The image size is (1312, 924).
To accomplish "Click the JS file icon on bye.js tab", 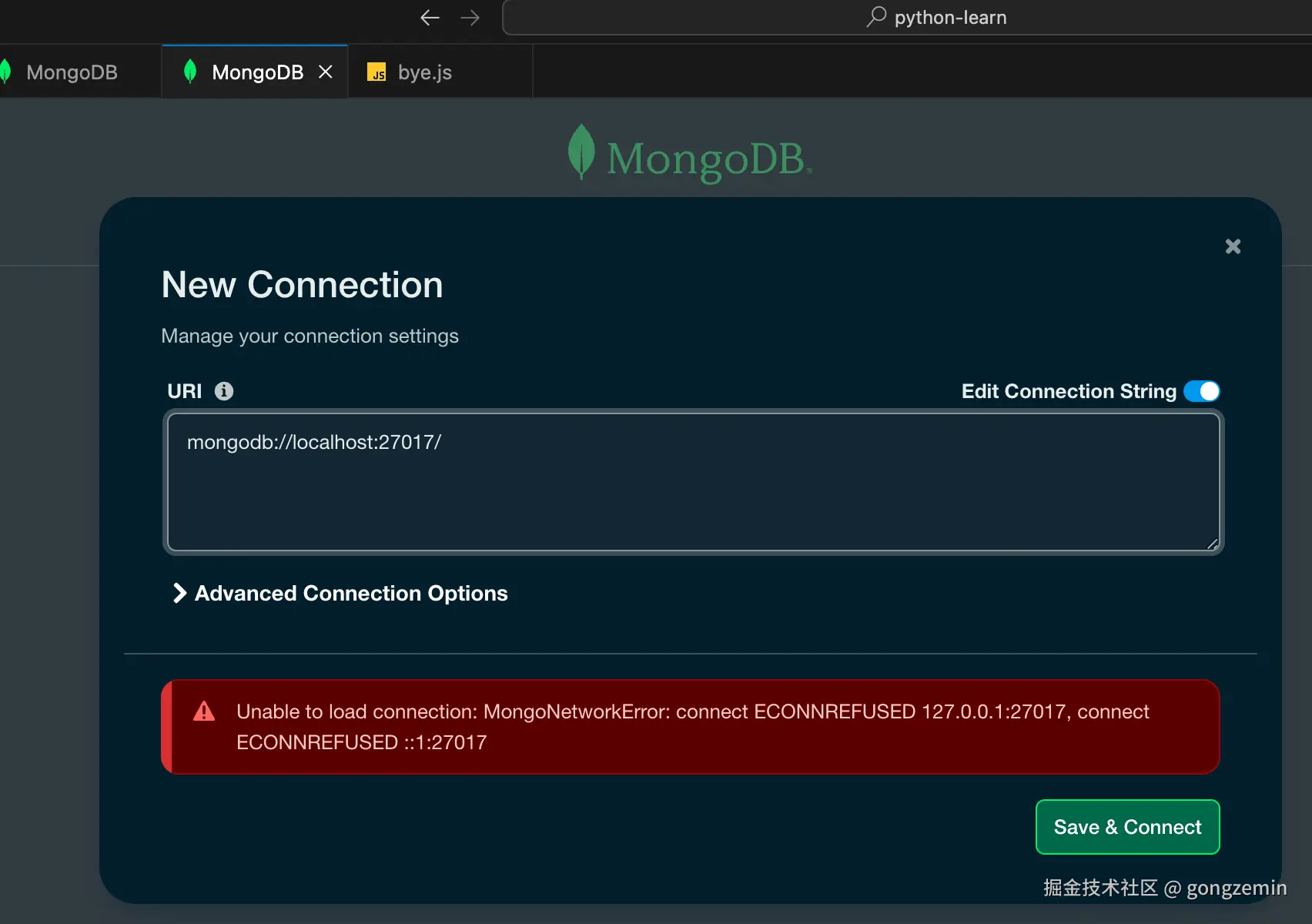I will click(377, 72).
